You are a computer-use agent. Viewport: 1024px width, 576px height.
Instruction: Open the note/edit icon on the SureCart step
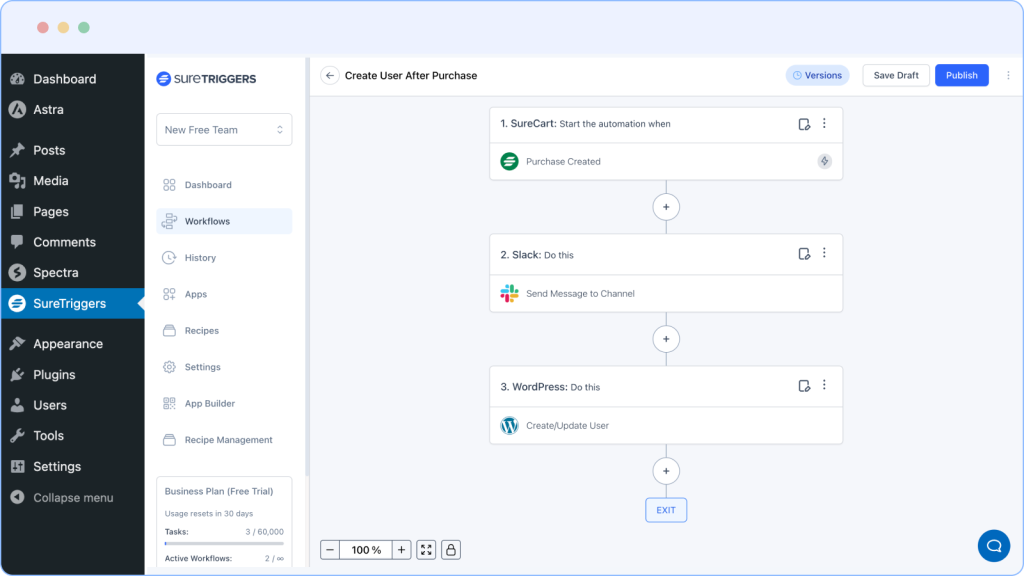804,122
